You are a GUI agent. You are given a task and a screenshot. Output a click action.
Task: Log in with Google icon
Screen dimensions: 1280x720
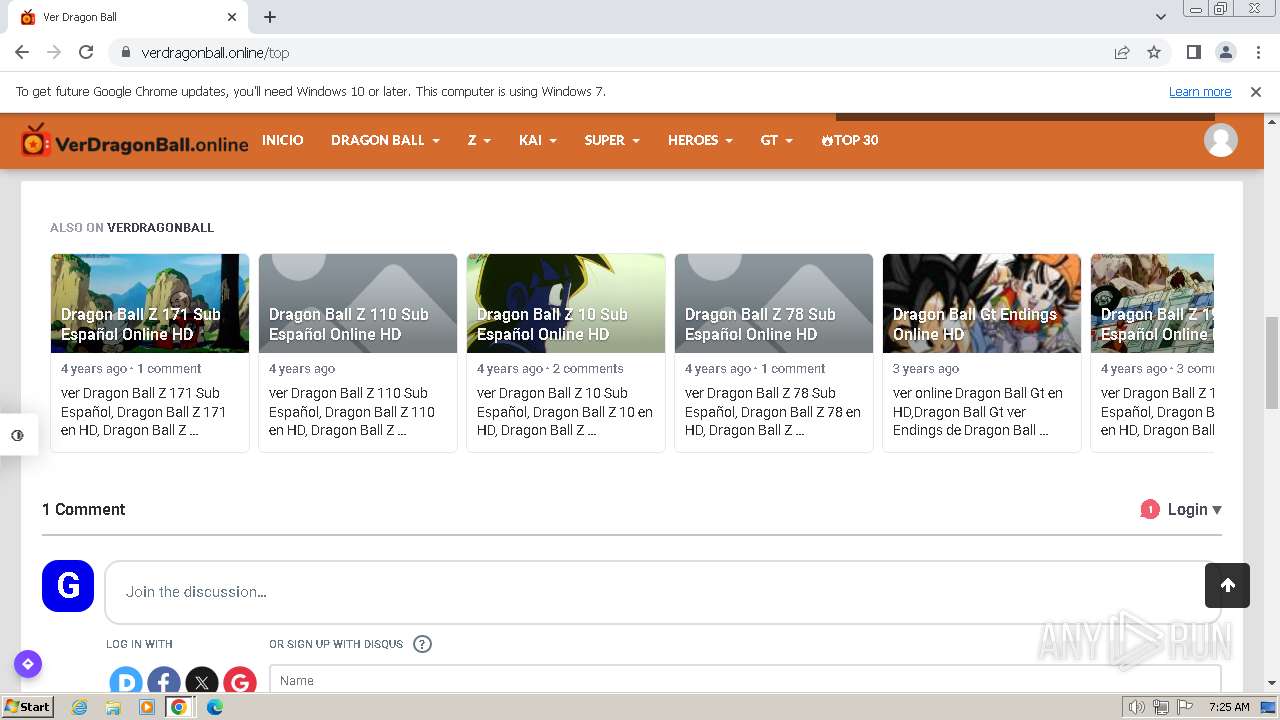tap(240, 683)
